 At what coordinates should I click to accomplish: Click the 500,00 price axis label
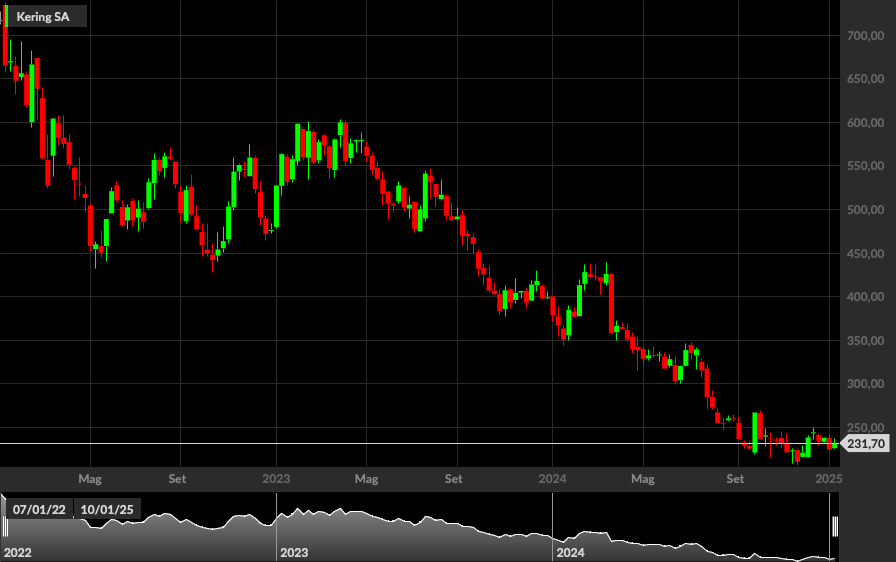[x=865, y=210]
